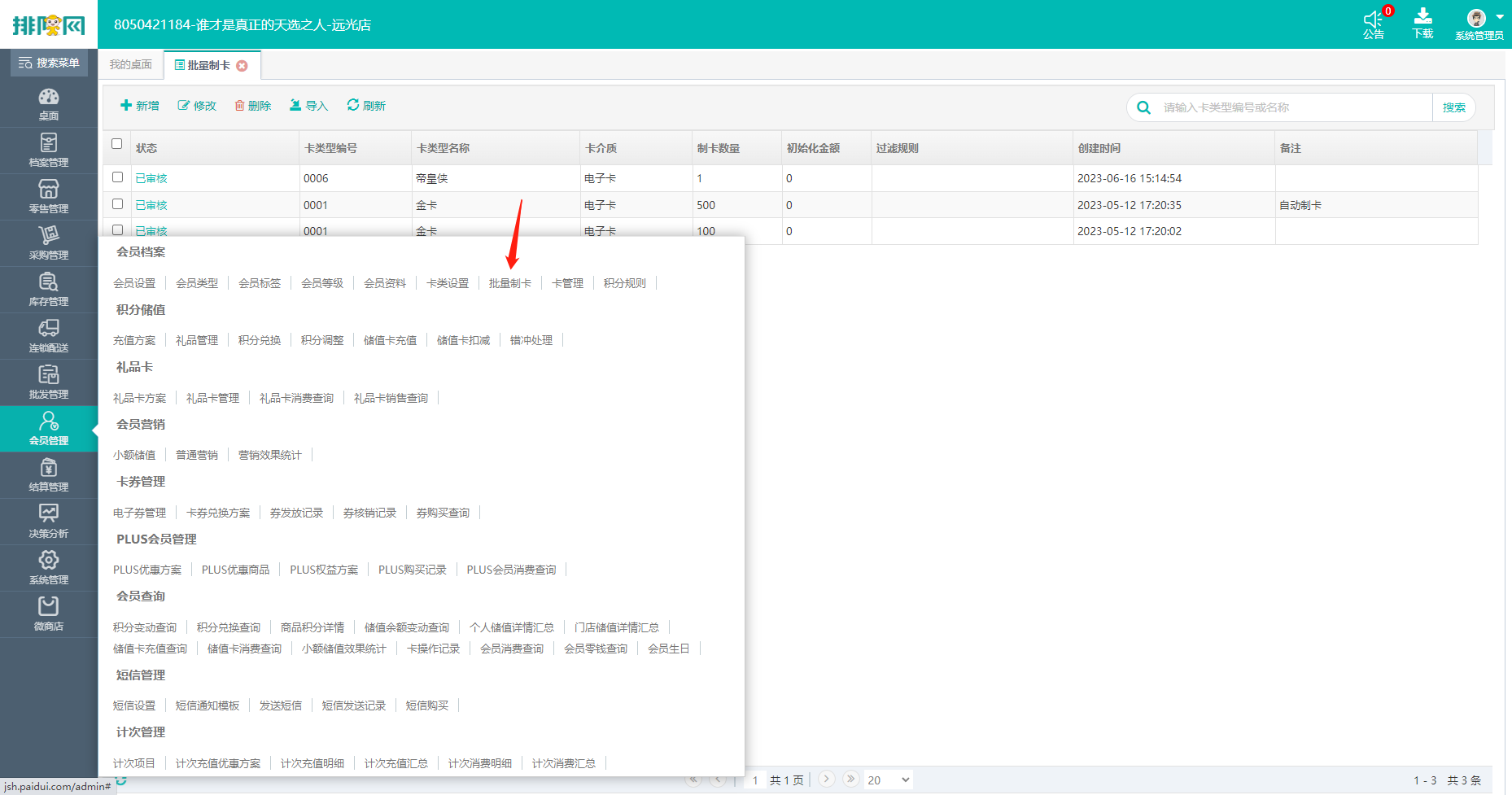This screenshot has height=795, width=1512.
Task: Focus the card type search input field
Action: tap(1294, 107)
